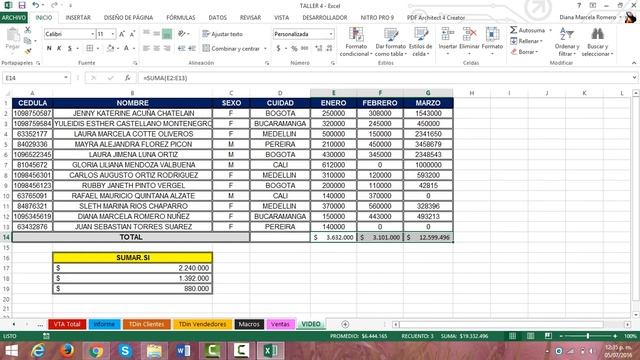The image size is (640, 360).
Task: Open the Combinar y centrar dropdown arrow
Action: tap(265, 49)
